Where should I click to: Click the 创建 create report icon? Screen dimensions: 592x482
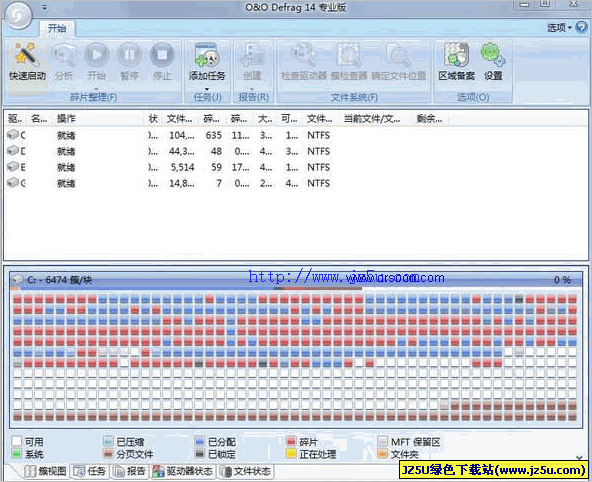252,55
